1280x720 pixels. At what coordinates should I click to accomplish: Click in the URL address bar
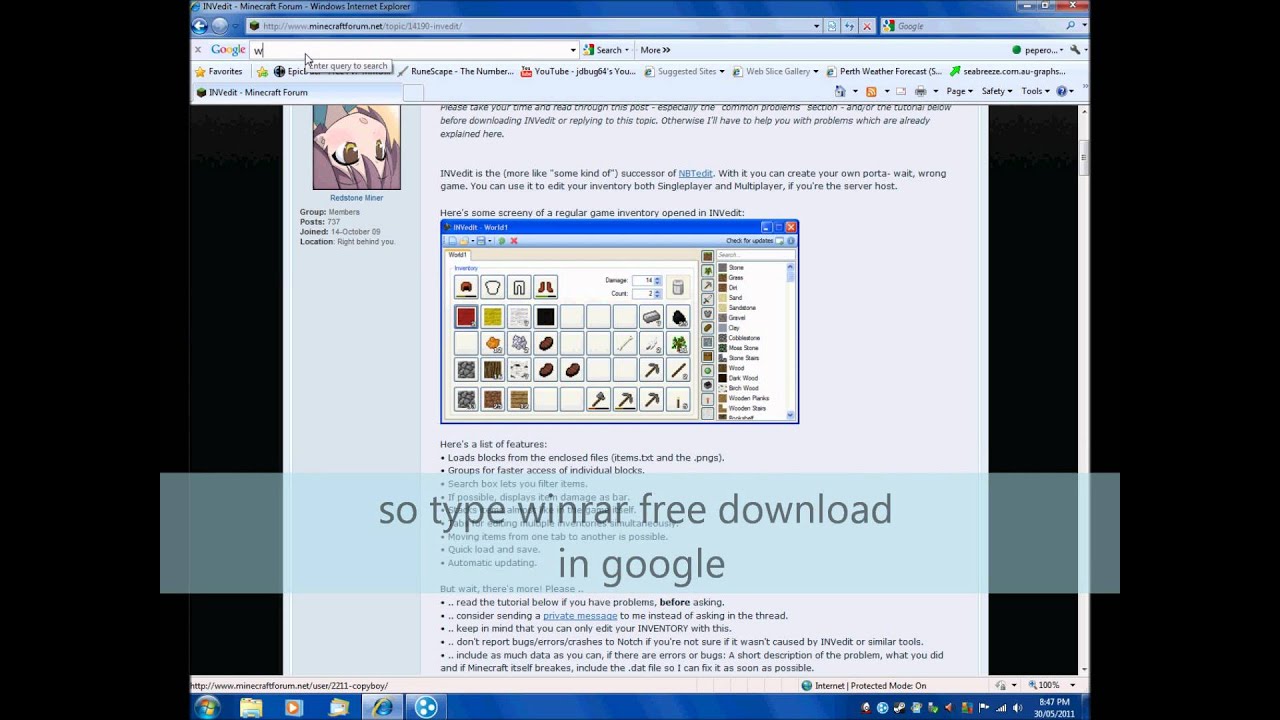coord(535,26)
